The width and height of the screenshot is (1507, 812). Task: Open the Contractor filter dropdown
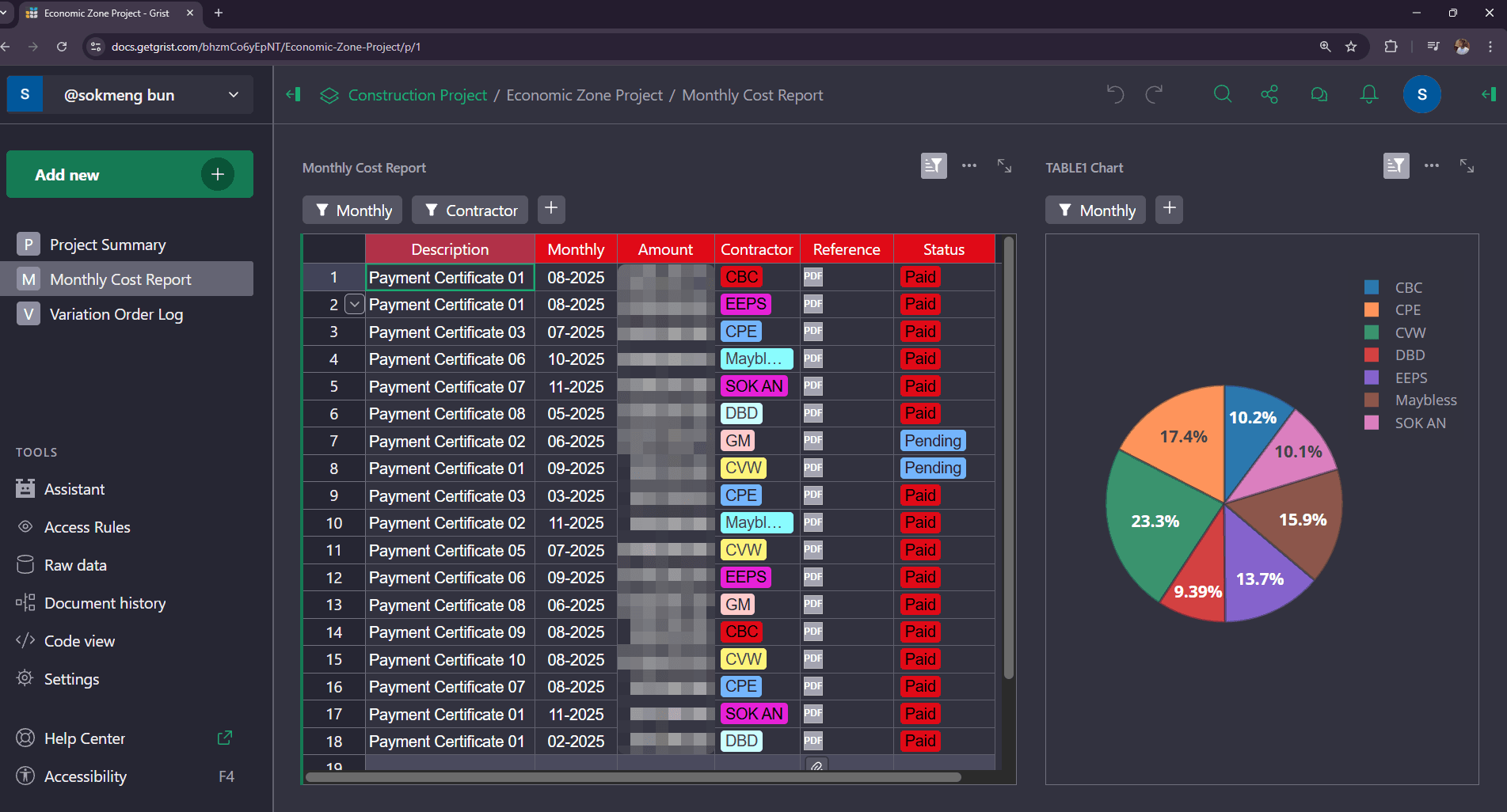pos(469,210)
